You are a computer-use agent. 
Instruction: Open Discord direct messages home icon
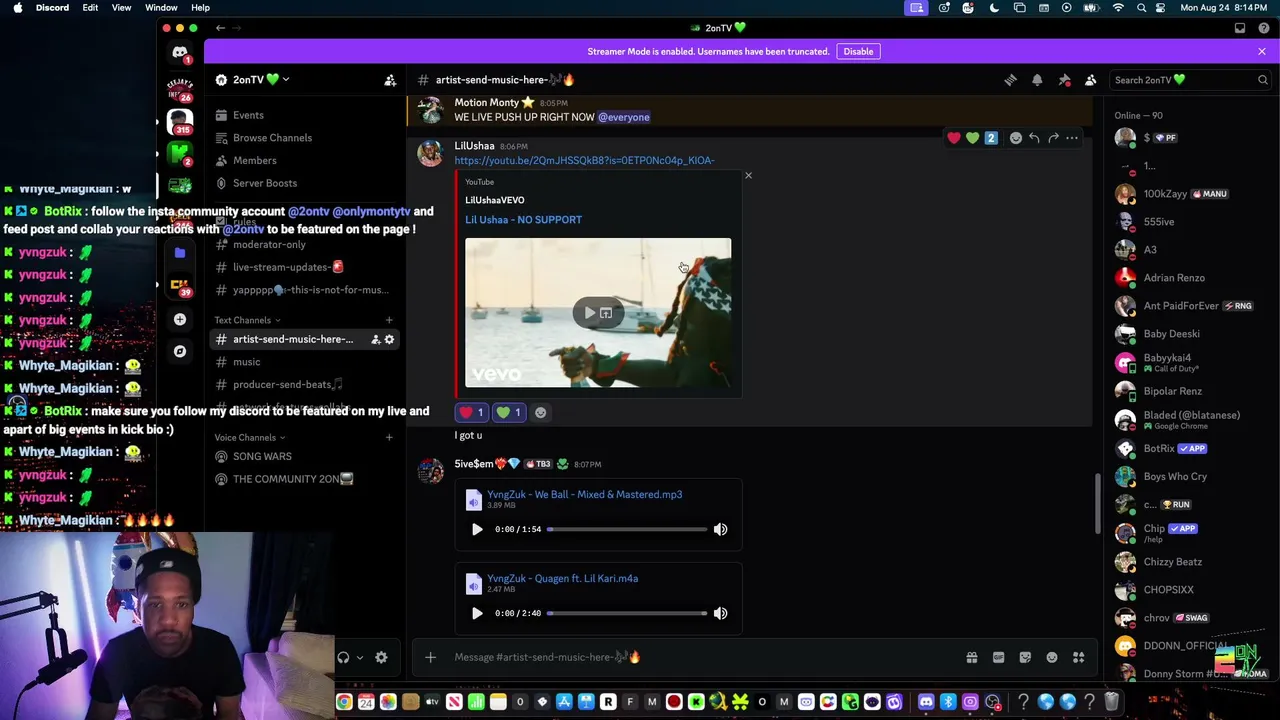(x=180, y=53)
